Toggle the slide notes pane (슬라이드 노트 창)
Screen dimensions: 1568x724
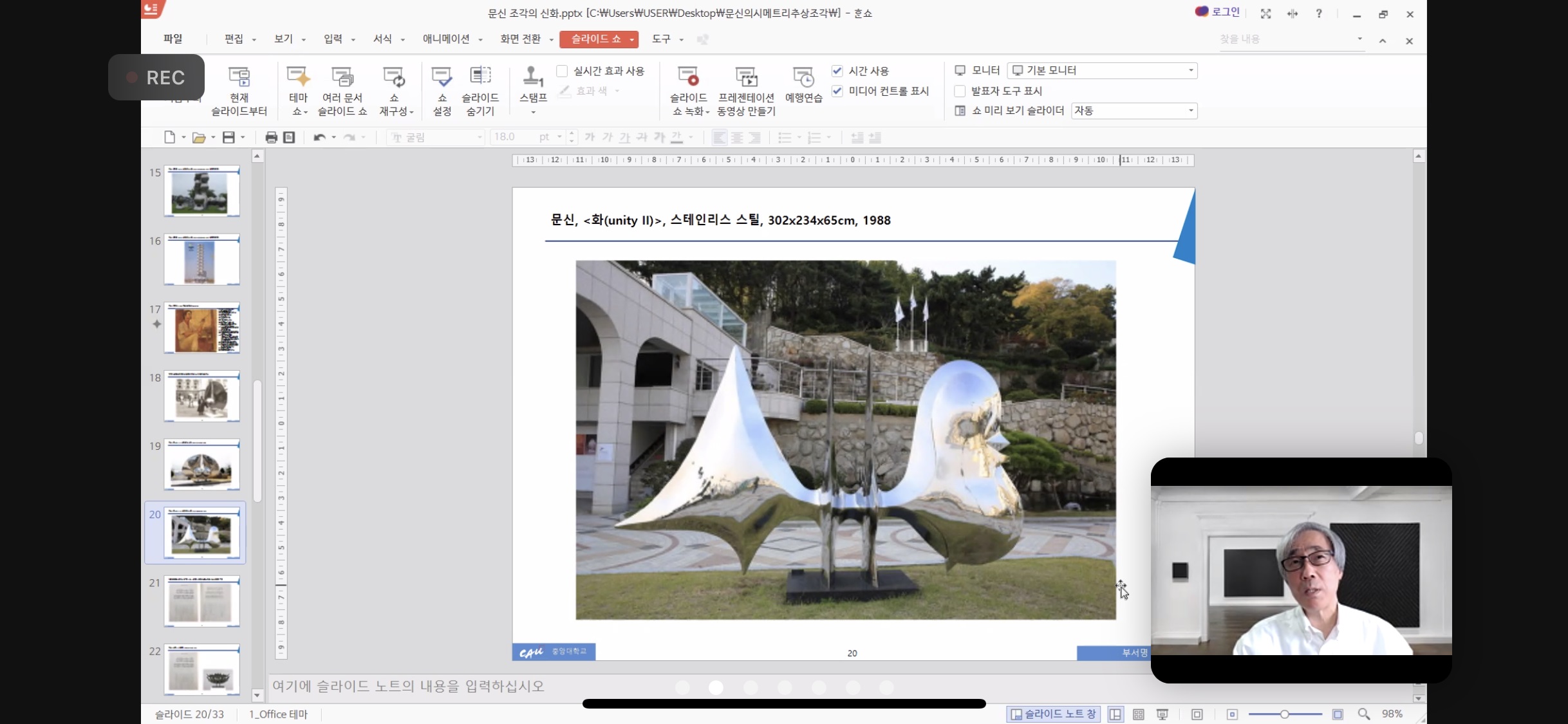coord(1053,714)
